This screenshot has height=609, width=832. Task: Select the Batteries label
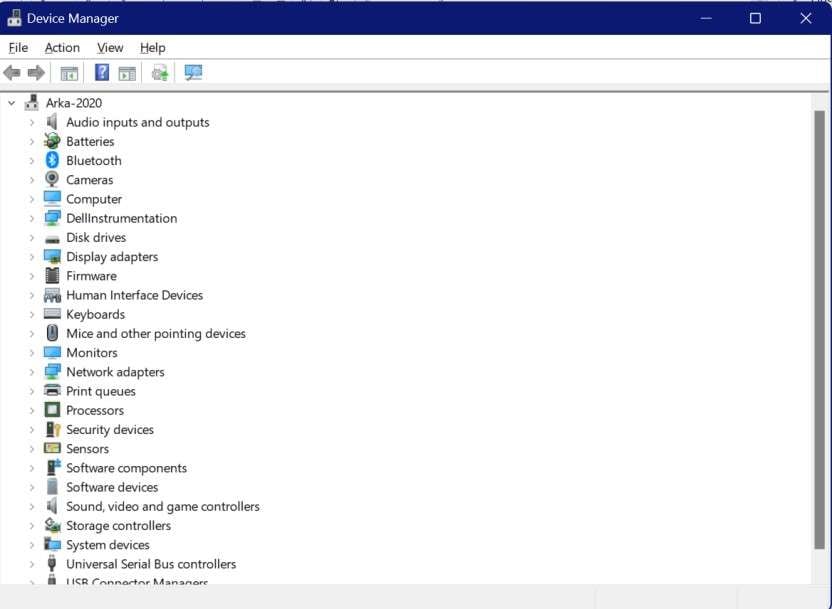coord(90,142)
